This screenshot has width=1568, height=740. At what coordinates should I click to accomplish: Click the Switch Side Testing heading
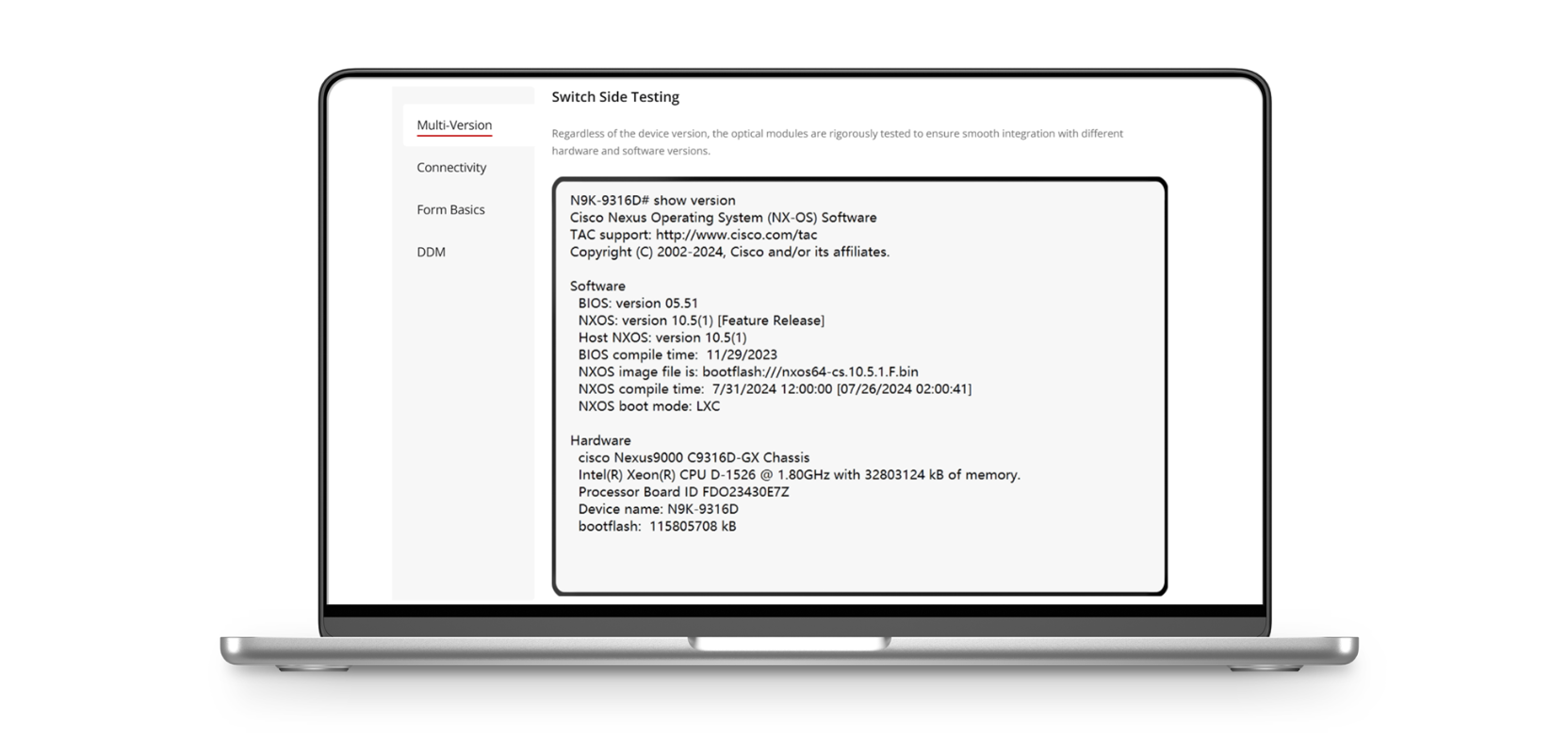pos(615,97)
